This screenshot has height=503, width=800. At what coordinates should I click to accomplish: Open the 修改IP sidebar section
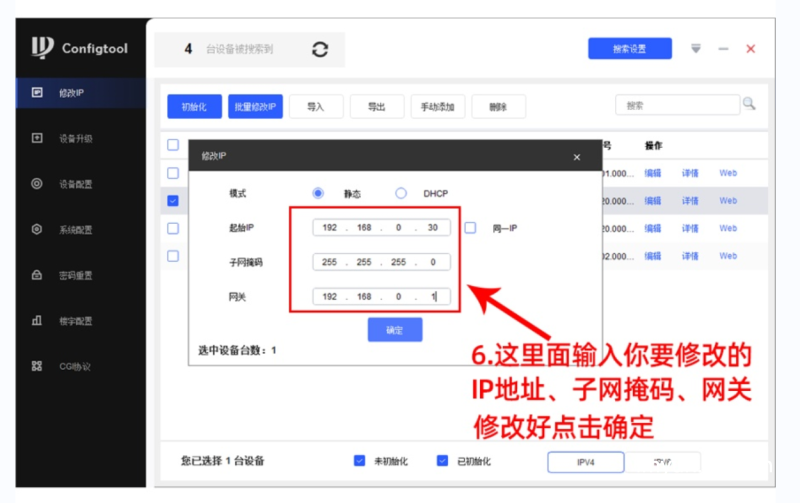click(x=81, y=93)
